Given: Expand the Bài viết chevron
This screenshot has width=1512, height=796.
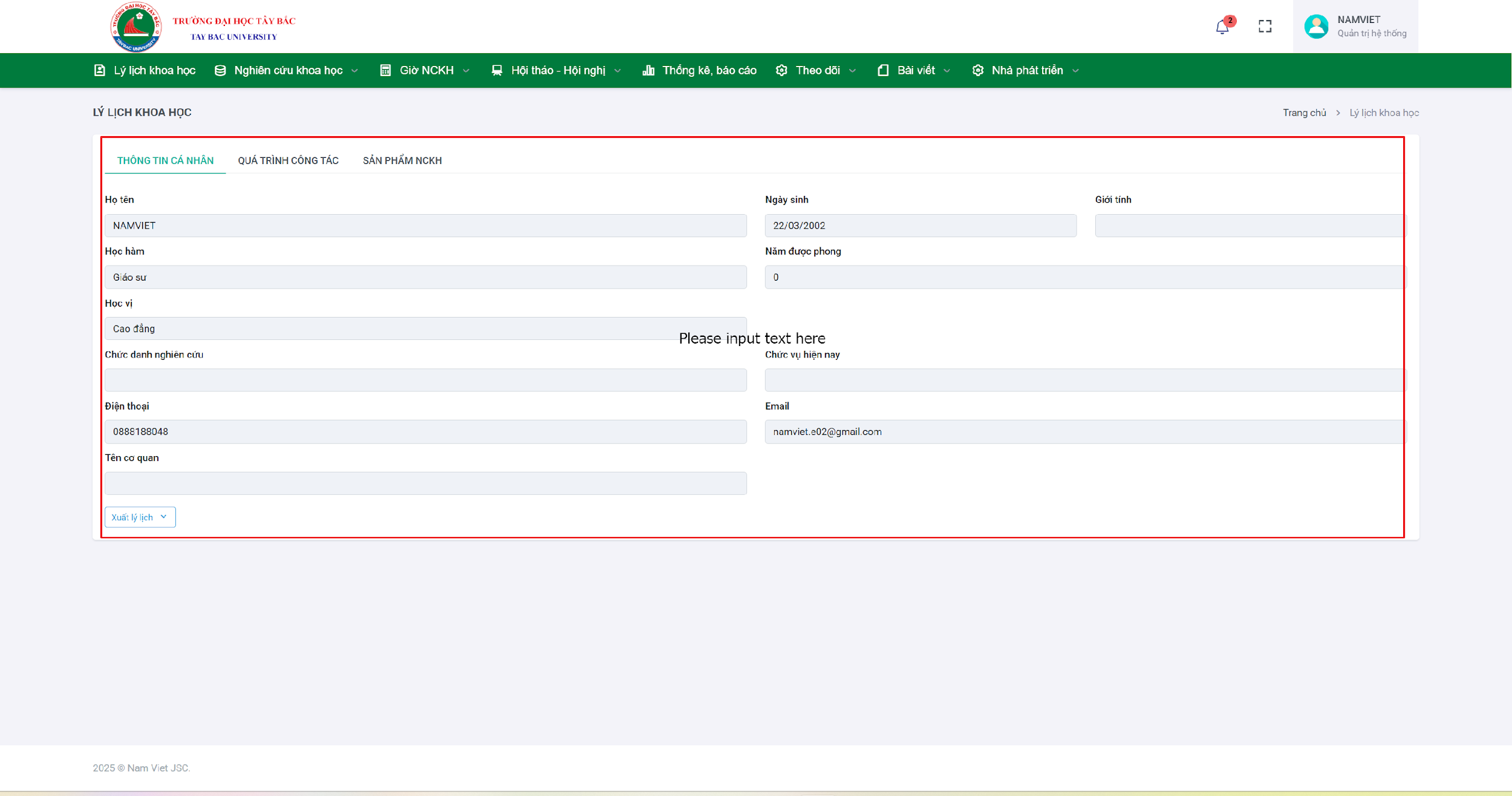Looking at the screenshot, I should pos(947,71).
